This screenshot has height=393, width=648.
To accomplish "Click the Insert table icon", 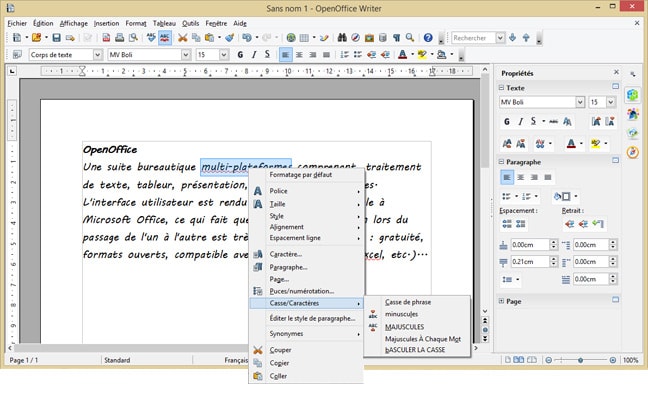I will (x=304, y=38).
